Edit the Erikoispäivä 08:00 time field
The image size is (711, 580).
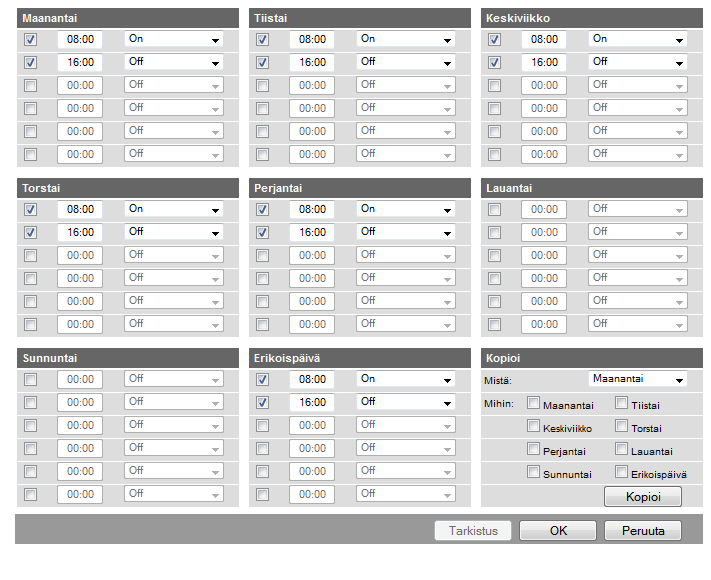312,380
